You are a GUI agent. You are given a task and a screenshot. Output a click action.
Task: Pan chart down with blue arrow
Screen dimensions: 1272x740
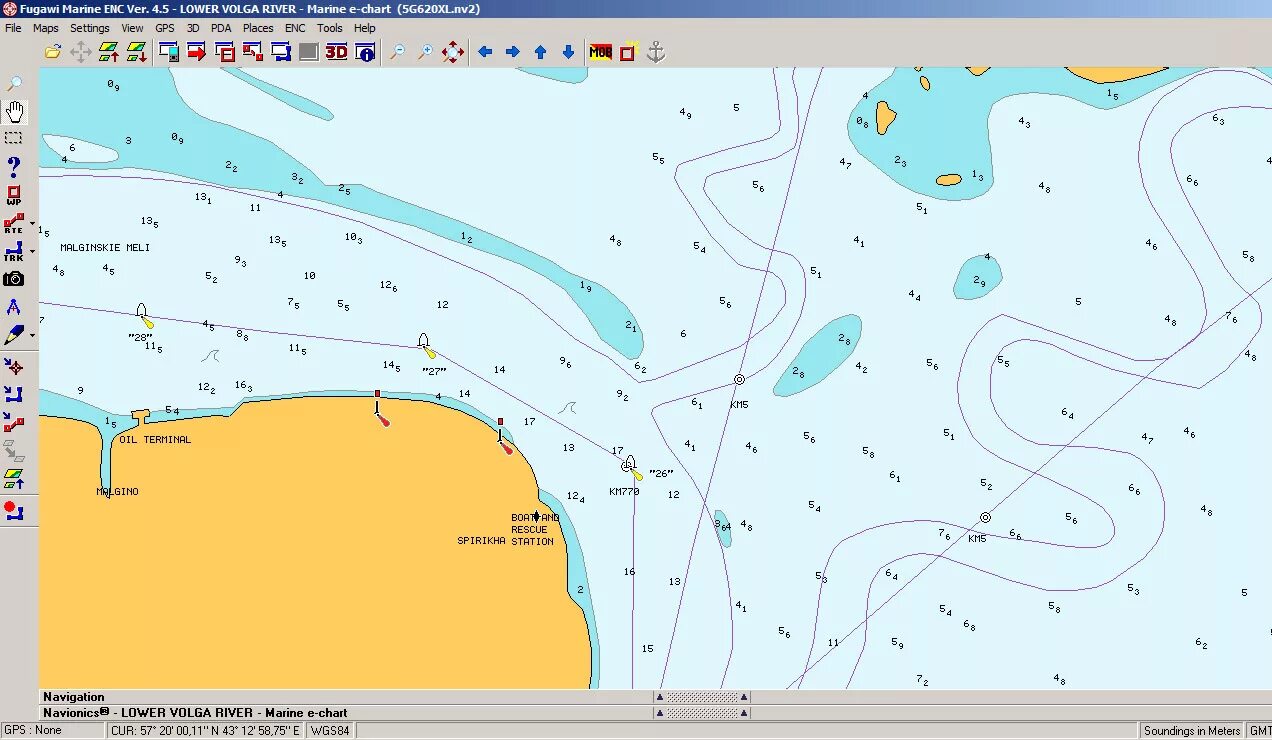[x=569, y=52]
